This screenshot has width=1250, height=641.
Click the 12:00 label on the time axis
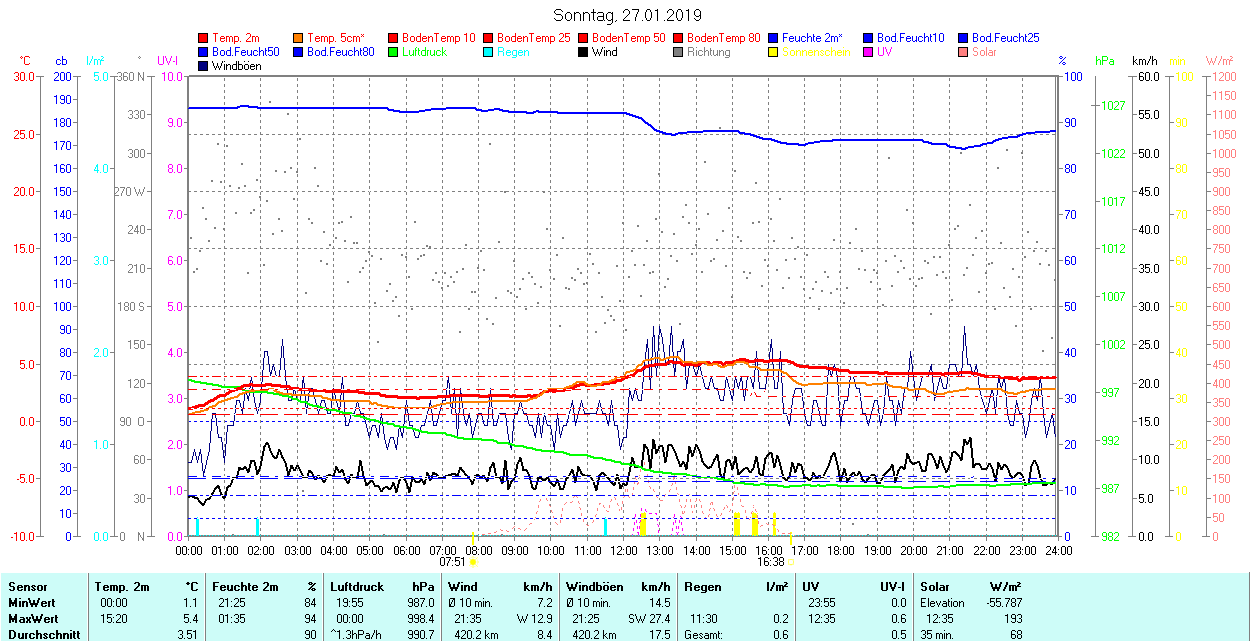coord(624,550)
